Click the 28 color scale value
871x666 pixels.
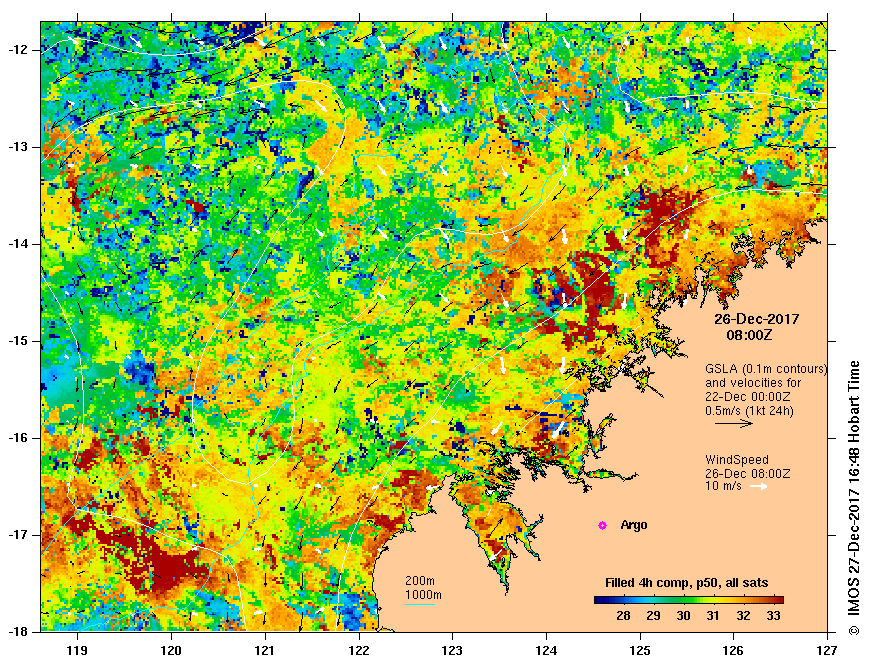(623, 615)
